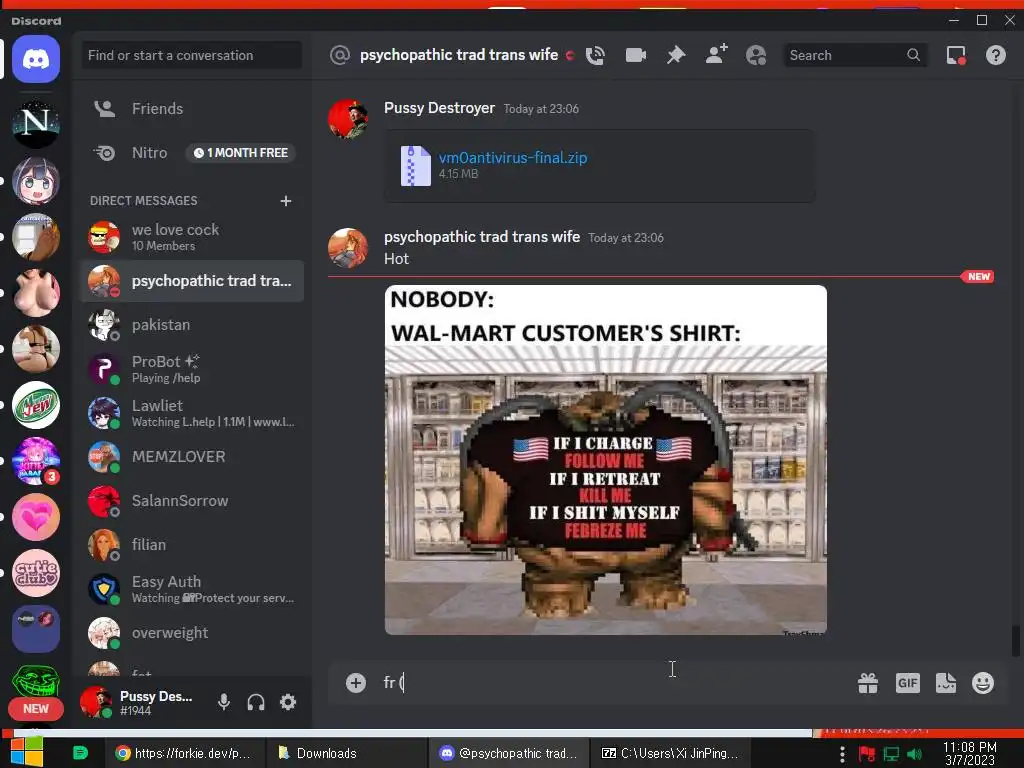Open User Settings gear
The width and height of the screenshot is (1024, 768).
(x=288, y=702)
